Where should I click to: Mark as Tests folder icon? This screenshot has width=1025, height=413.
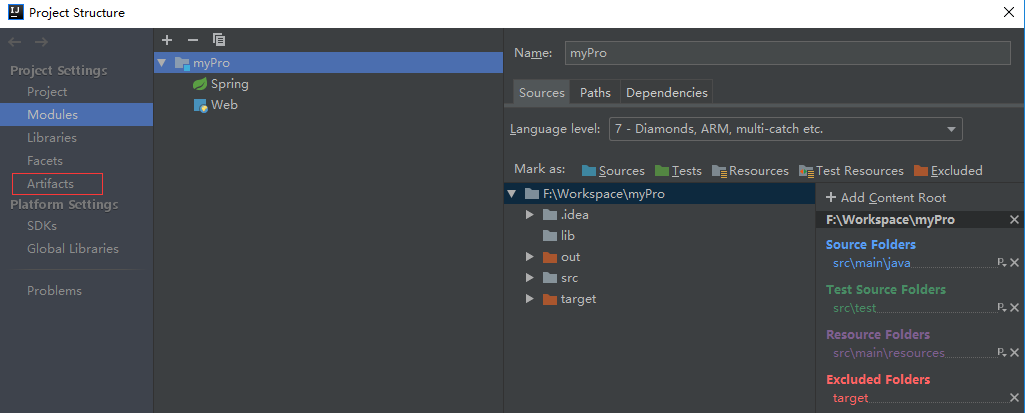[x=662, y=171]
